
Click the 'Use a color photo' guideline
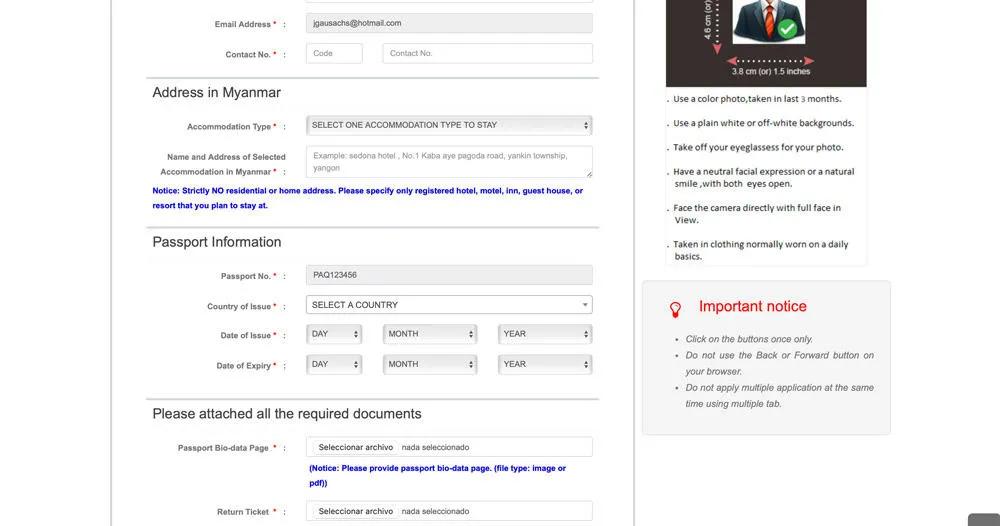point(757,99)
